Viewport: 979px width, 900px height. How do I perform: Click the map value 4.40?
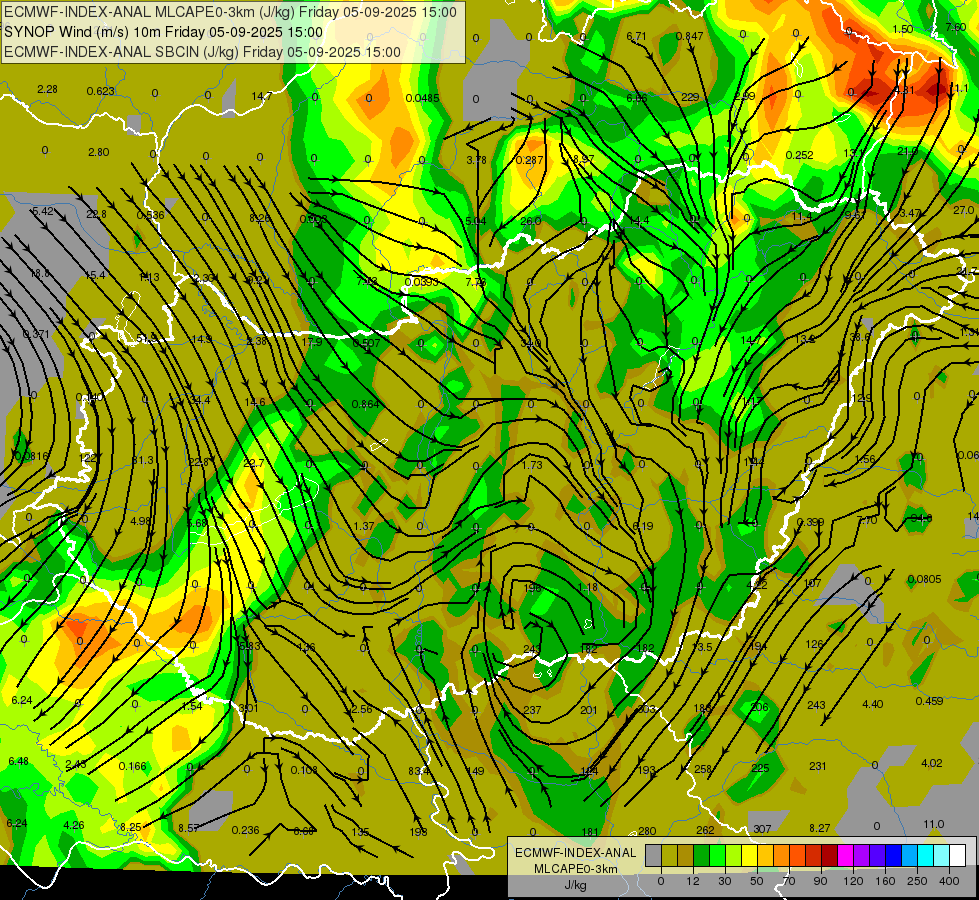872,705
